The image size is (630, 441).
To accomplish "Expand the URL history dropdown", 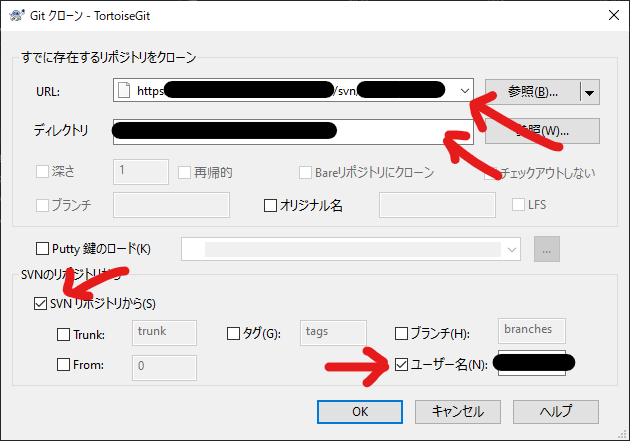I will [464, 90].
